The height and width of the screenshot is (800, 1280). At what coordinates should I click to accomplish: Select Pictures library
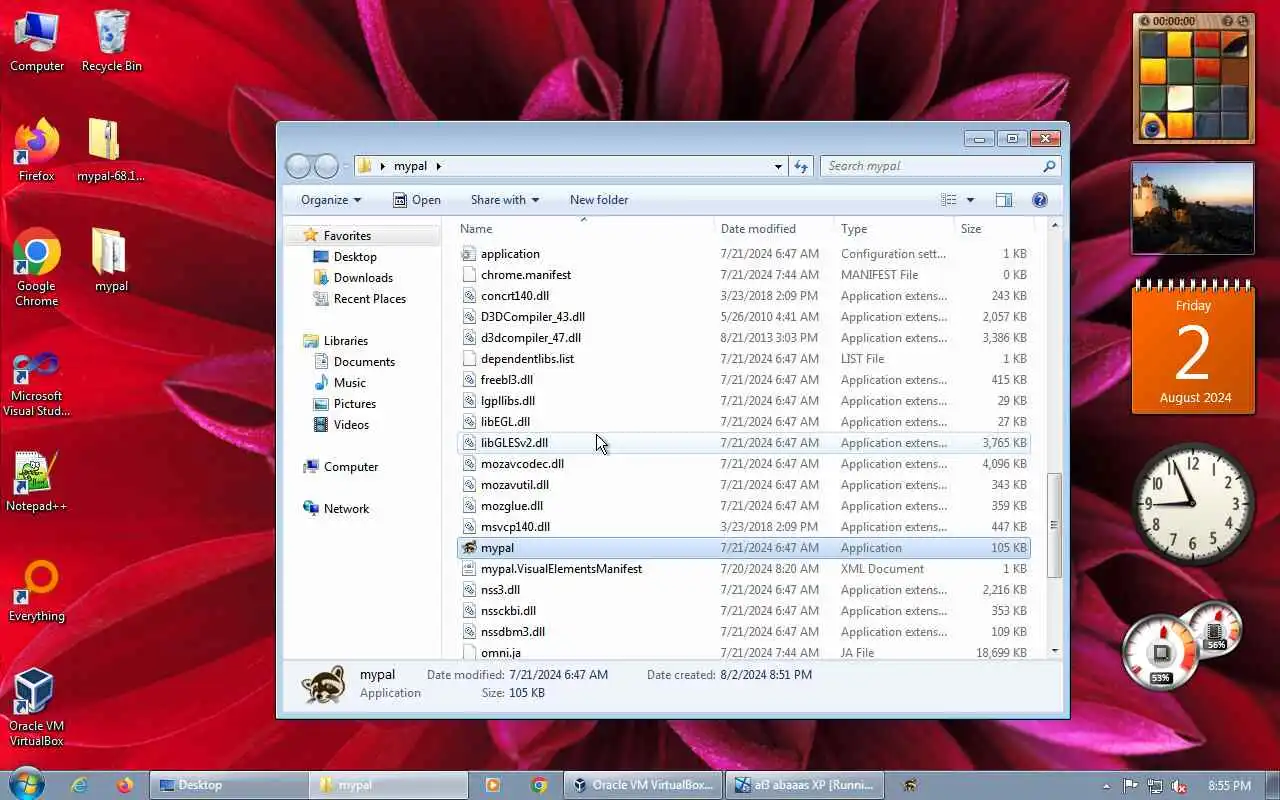click(x=354, y=404)
